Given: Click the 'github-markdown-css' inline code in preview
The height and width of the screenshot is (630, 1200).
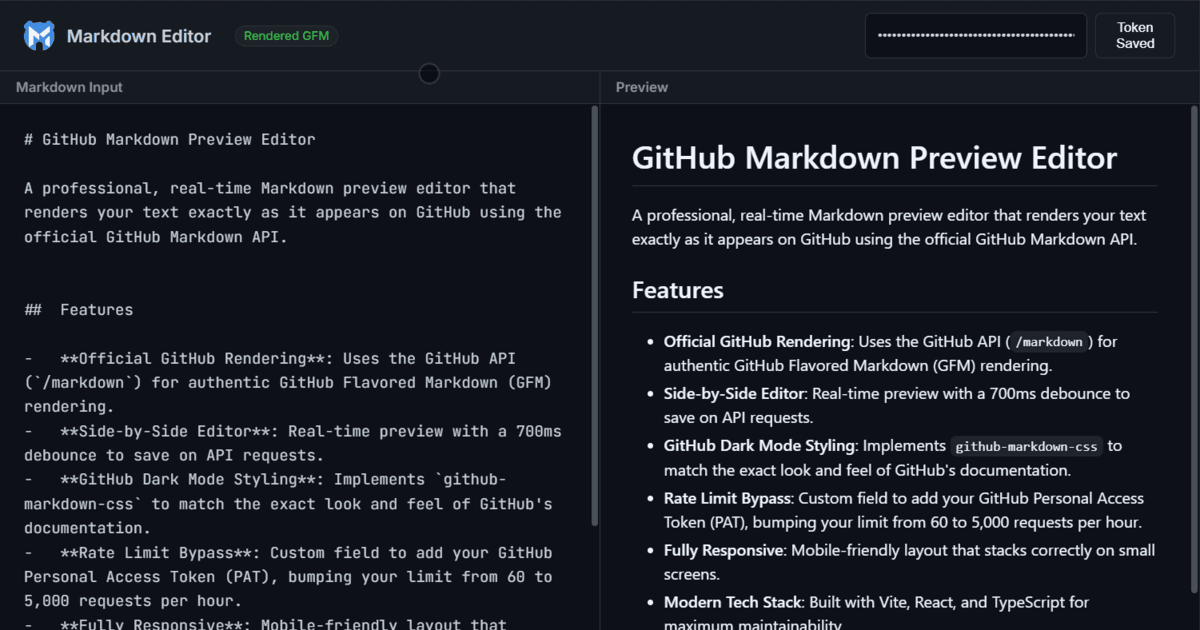Looking at the screenshot, I should 1026,446.
